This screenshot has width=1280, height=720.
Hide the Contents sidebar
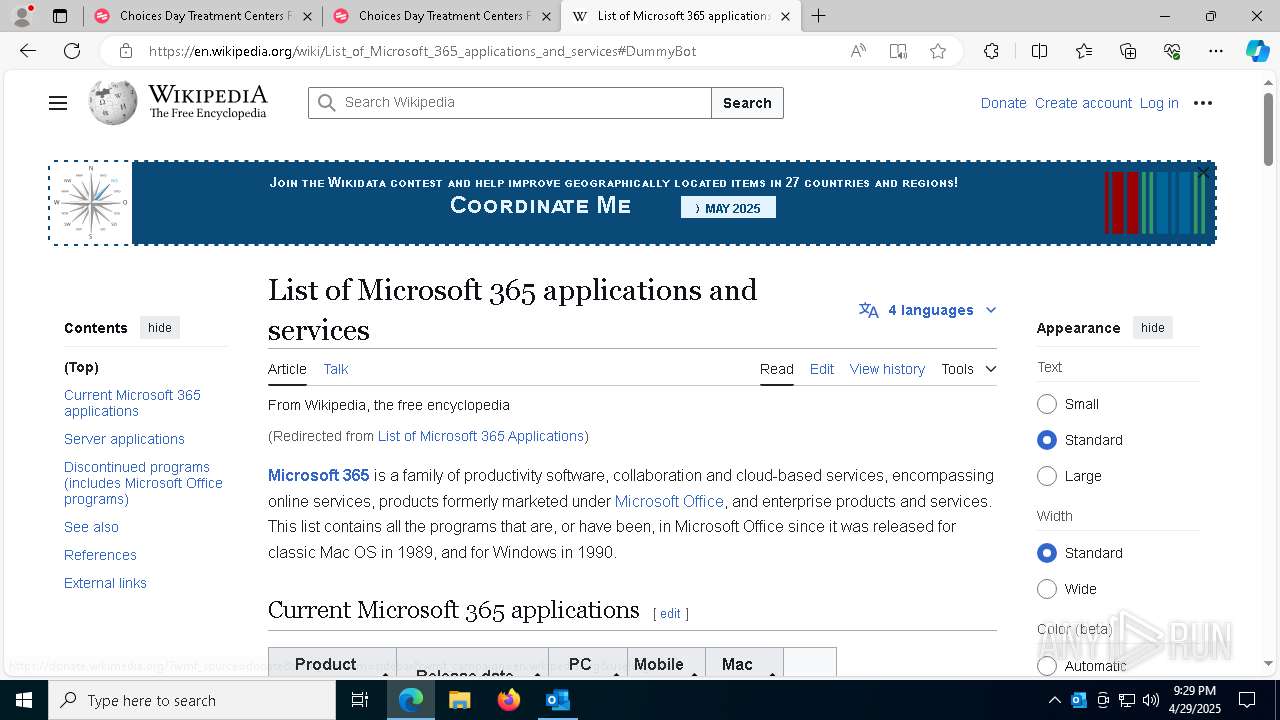160,328
